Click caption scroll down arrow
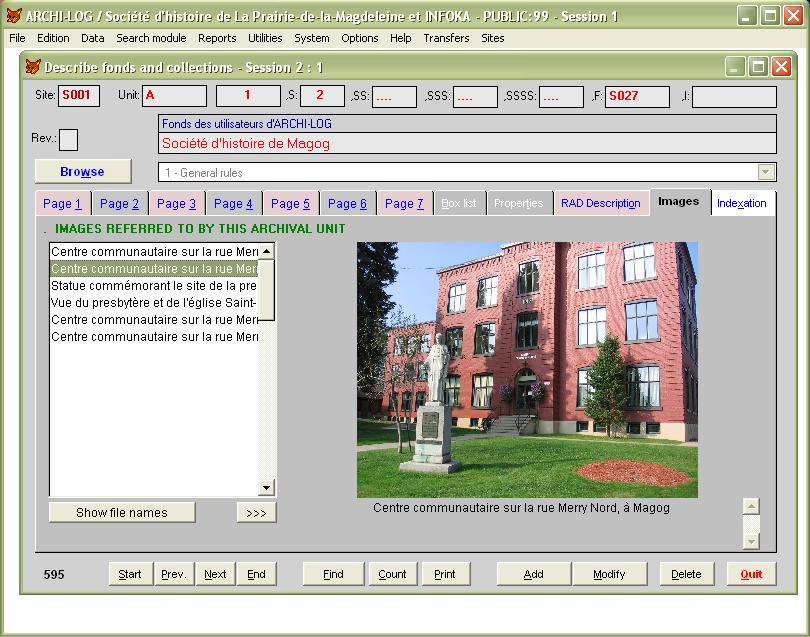The image size is (810, 637). pyautogui.click(x=751, y=541)
